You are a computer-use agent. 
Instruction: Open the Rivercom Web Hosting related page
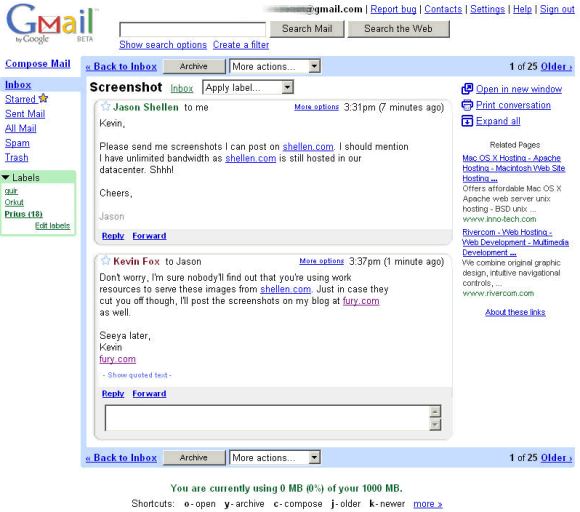tap(515, 242)
